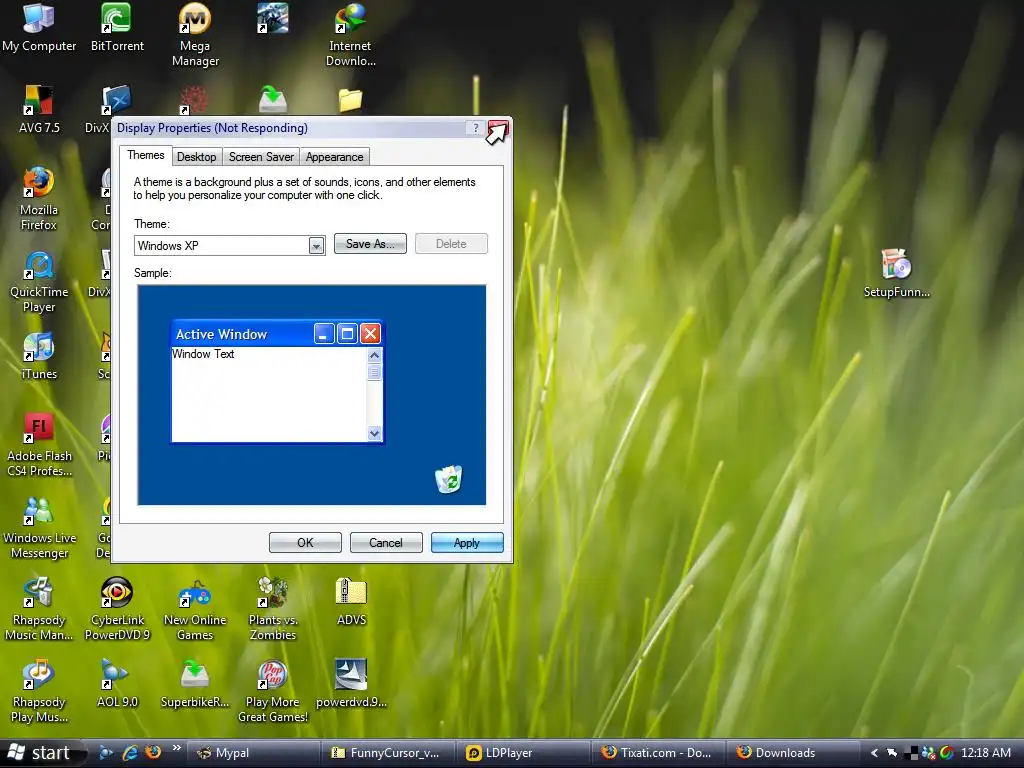Switch to LDPlayer taskbar button
The width and height of the screenshot is (1024, 768).
point(523,753)
